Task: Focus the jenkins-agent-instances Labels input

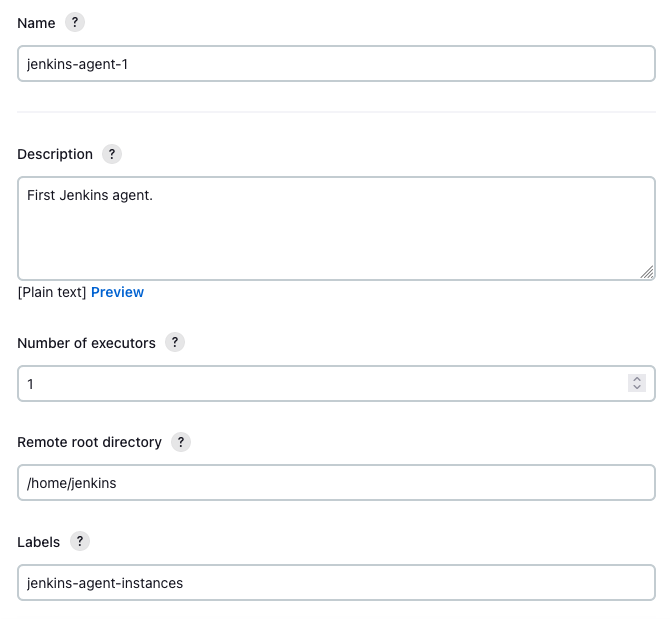Action: coord(336,583)
